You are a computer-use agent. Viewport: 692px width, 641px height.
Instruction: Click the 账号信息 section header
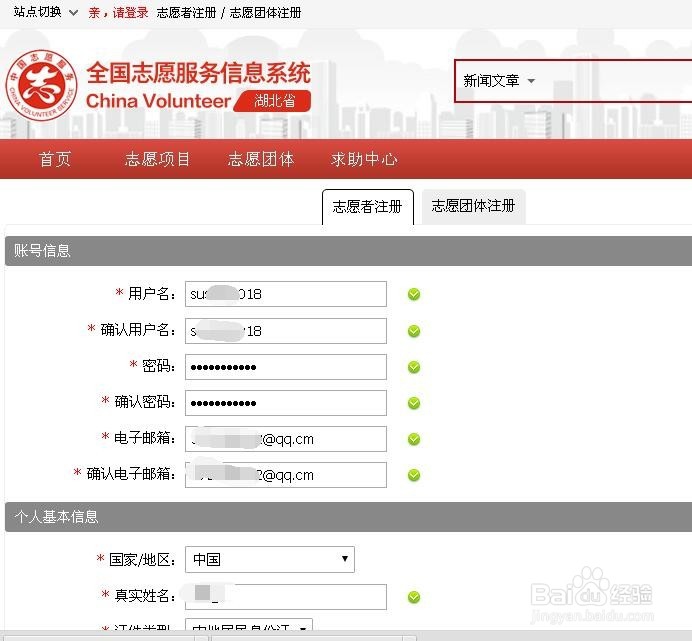[x=349, y=251]
